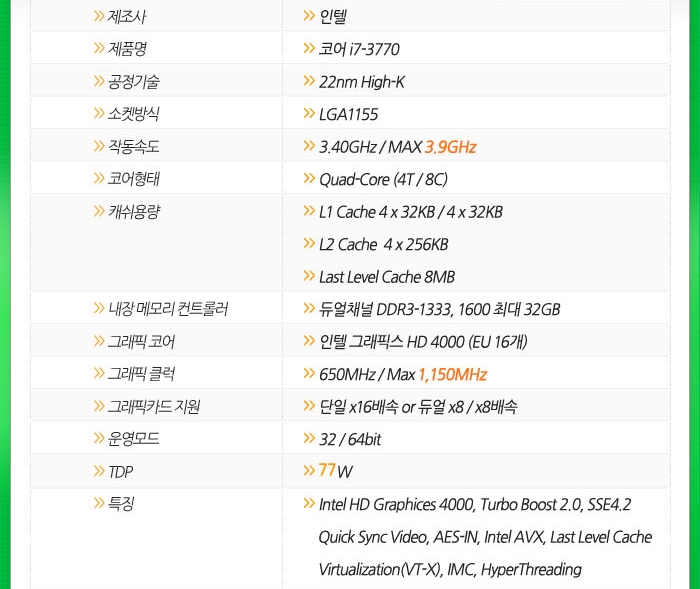The image size is (700, 589).
Task: Click the '공정기술' label
Action: point(133,81)
